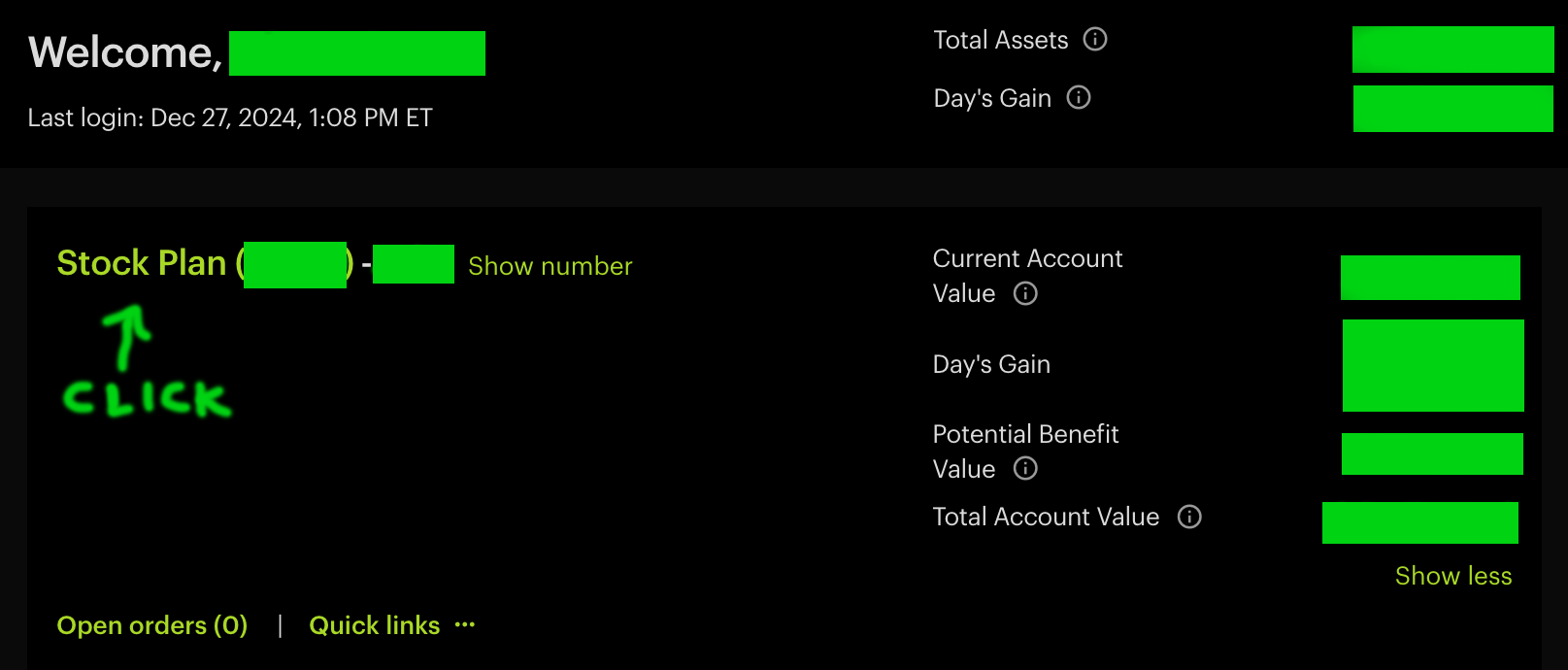Click the Current Account Value info icon

[x=1025, y=294]
